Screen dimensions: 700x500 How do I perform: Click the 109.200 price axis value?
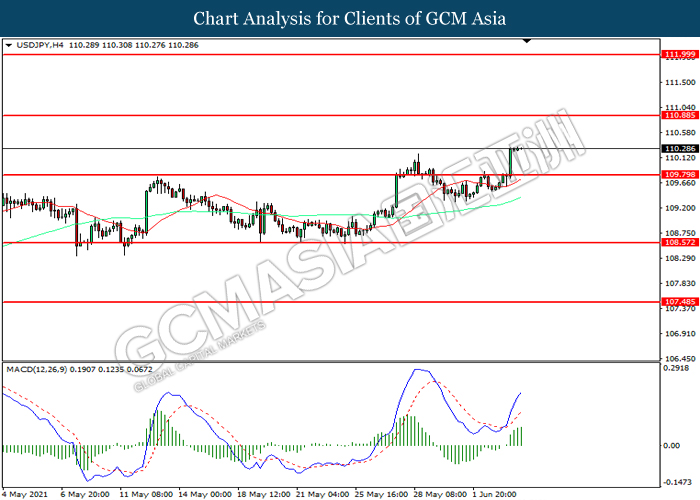pyautogui.click(x=680, y=208)
